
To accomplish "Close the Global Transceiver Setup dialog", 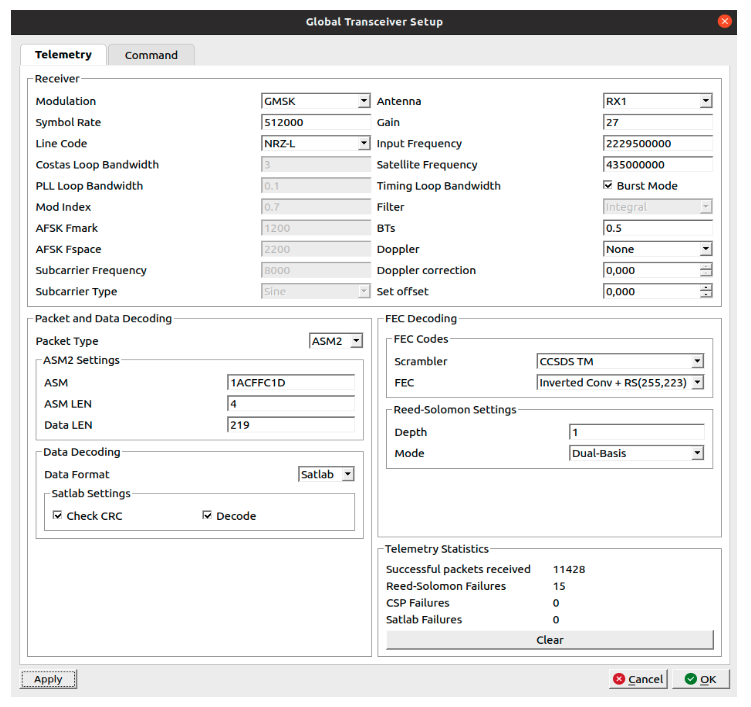I will click(x=725, y=22).
